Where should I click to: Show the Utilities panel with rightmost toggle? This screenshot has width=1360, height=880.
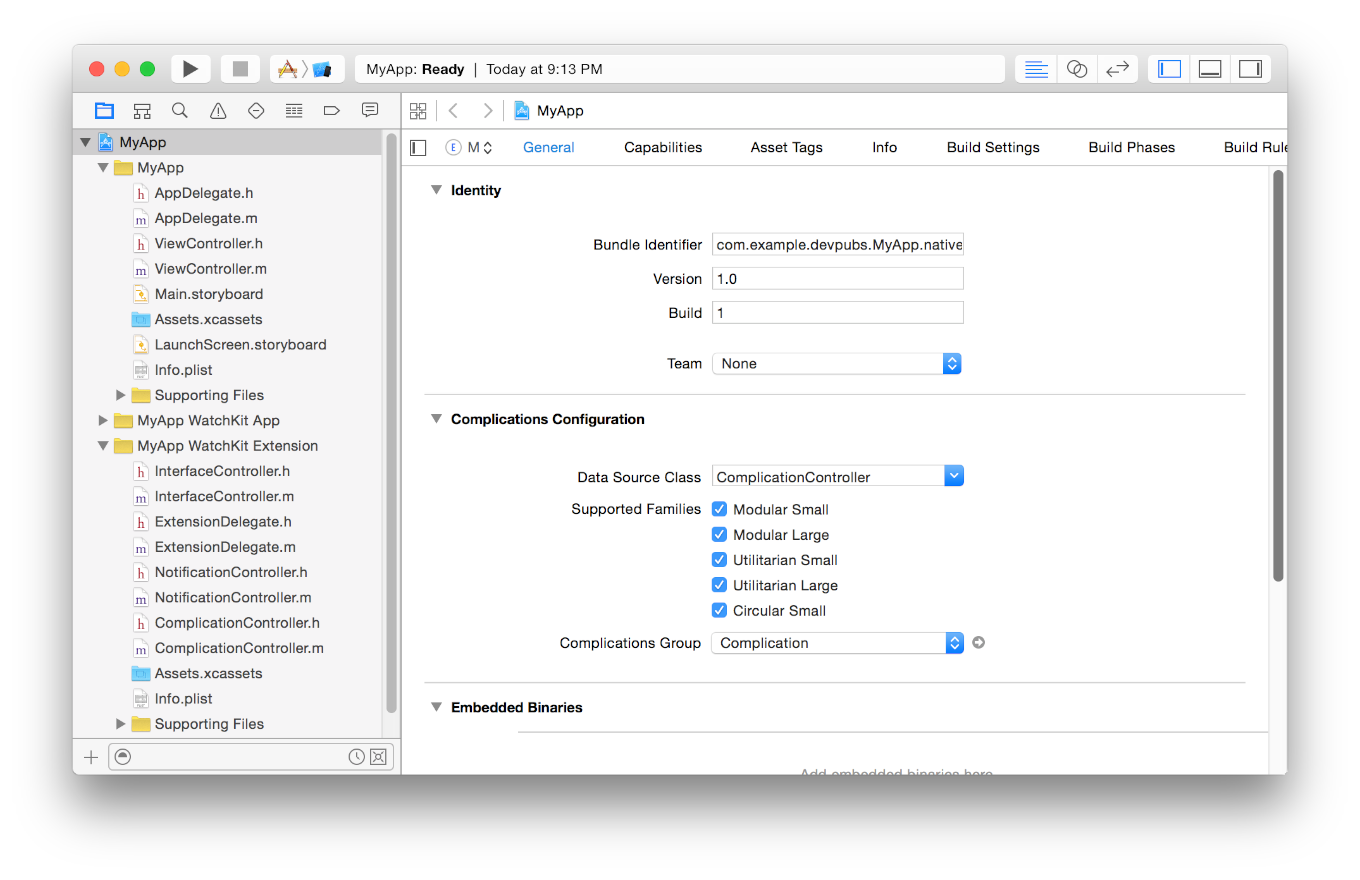1250,68
